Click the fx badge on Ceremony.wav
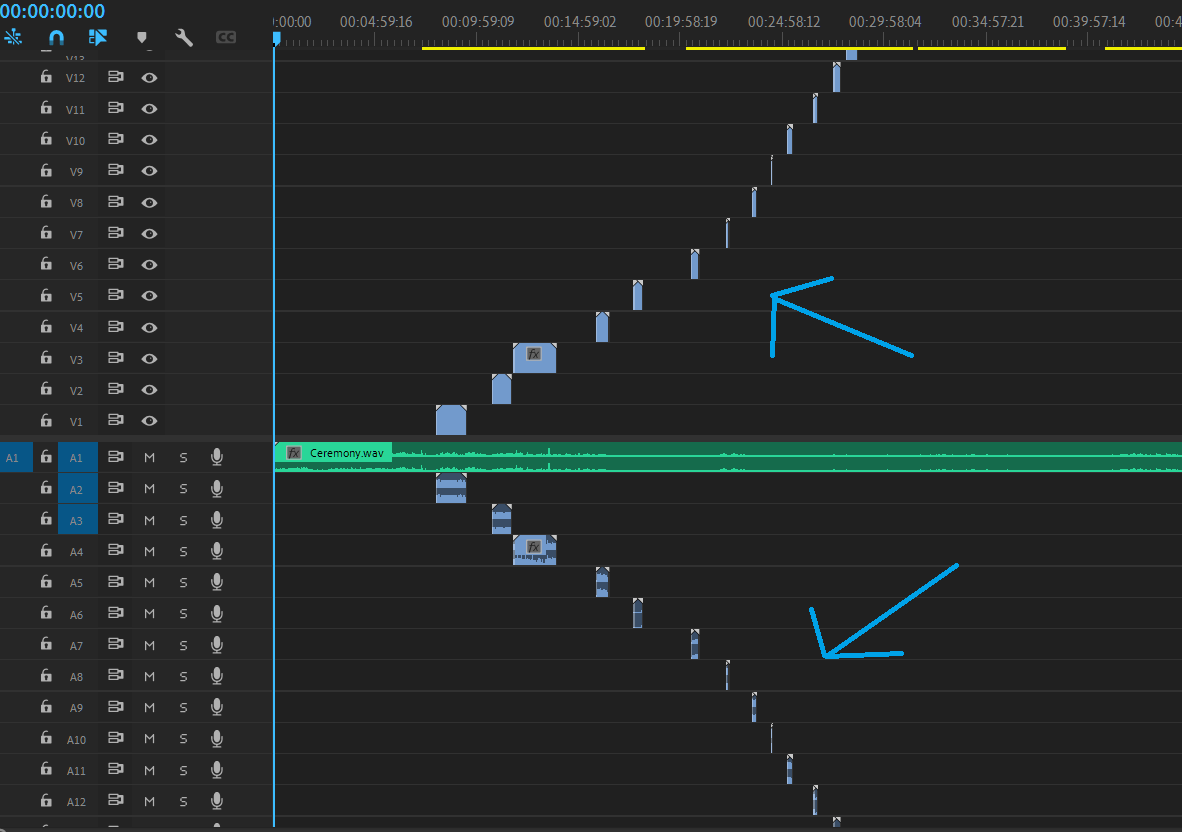1182x832 pixels. (293, 452)
